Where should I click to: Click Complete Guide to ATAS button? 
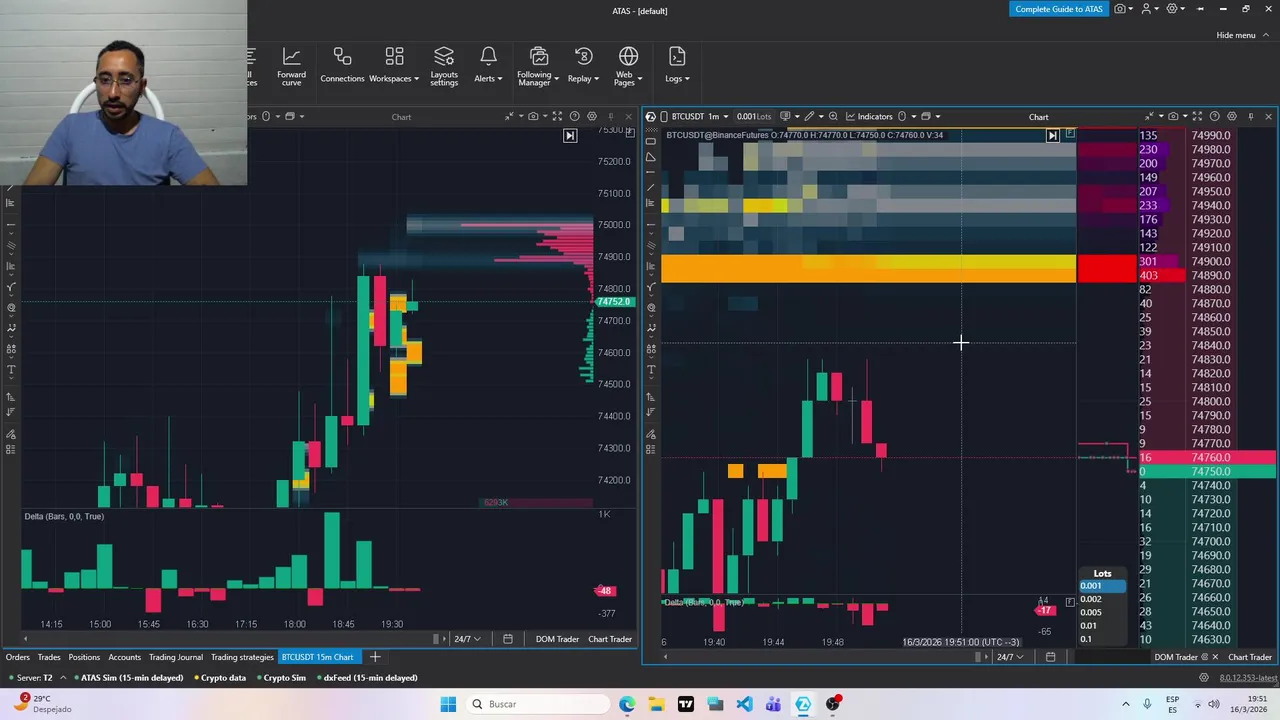[x=1059, y=9]
